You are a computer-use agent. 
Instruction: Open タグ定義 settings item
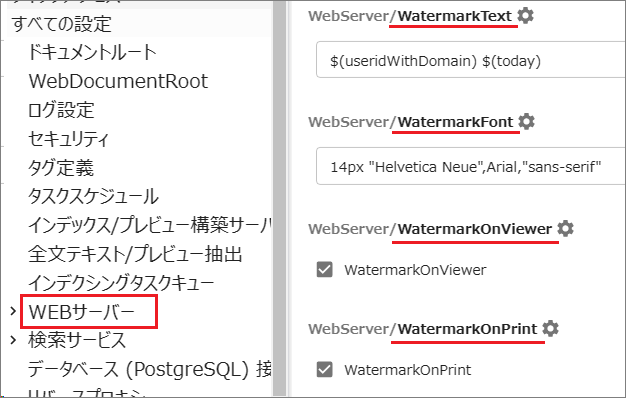click(61, 168)
